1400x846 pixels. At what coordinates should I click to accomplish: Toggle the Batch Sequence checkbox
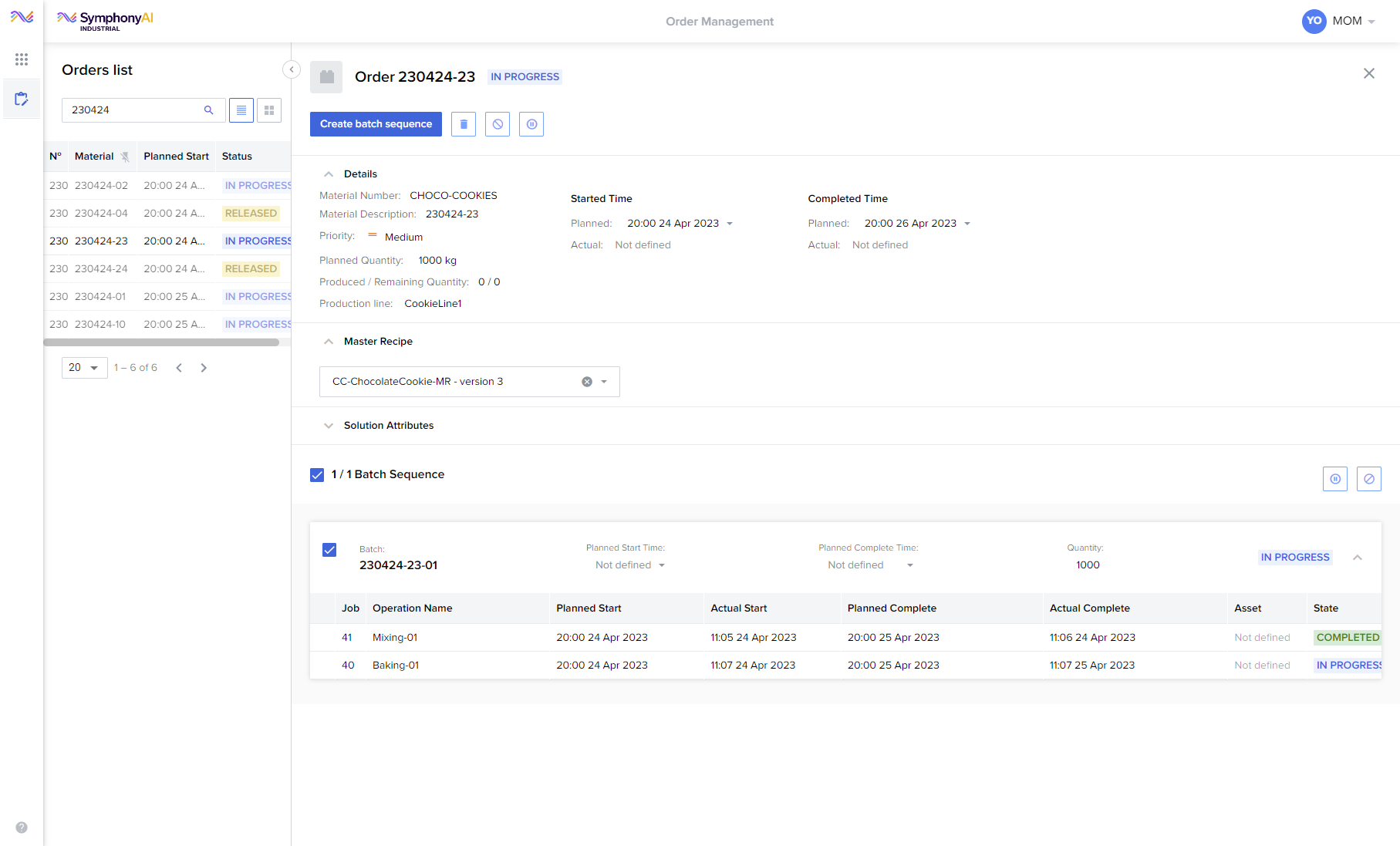tap(317, 475)
